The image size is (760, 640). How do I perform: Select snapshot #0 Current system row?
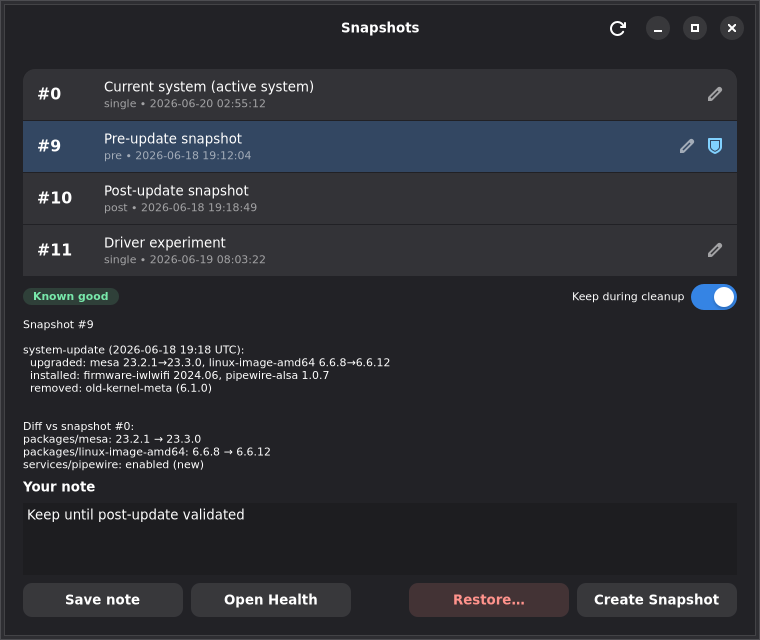[380, 95]
